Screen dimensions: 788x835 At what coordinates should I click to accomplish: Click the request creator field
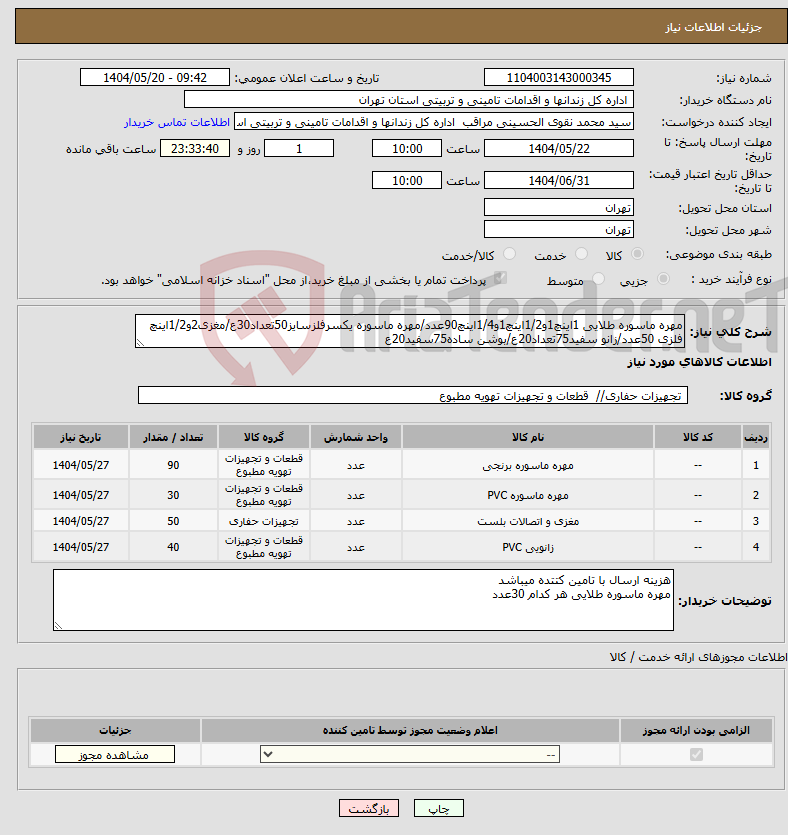coord(434,122)
